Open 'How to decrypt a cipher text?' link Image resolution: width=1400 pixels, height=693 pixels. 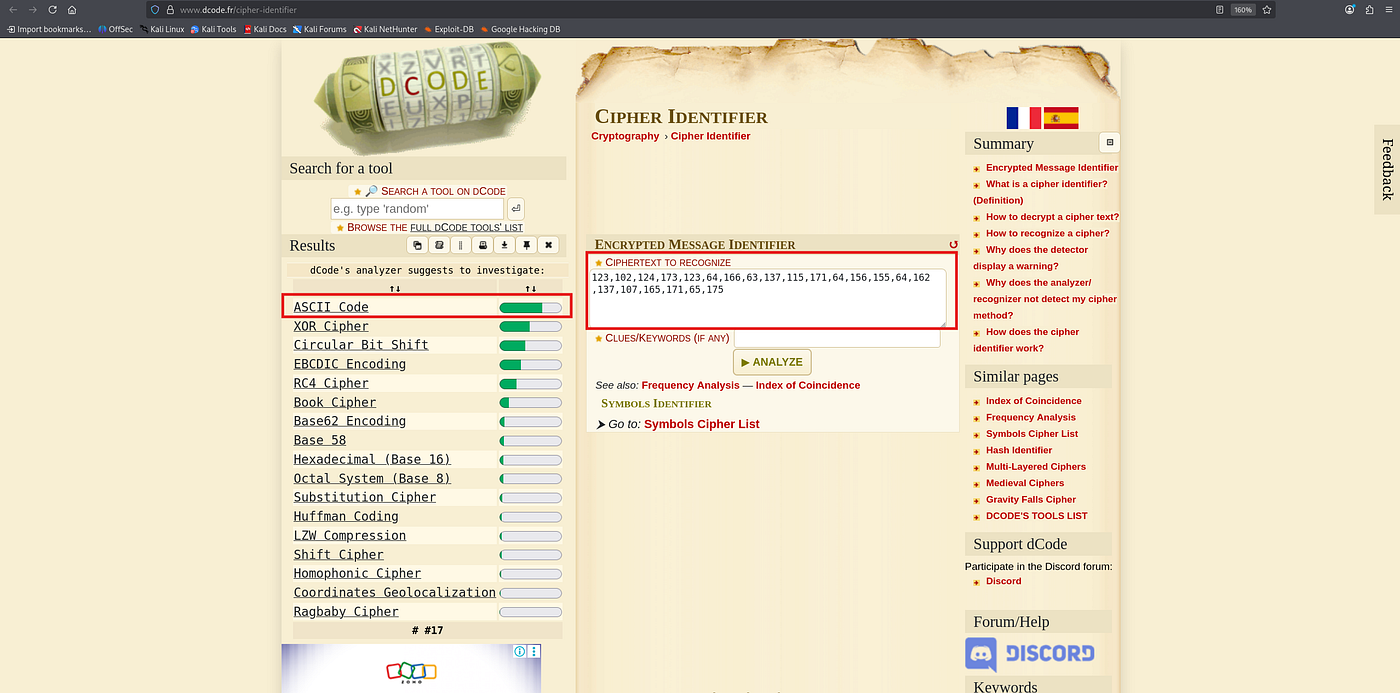click(x=1052, y=216)
